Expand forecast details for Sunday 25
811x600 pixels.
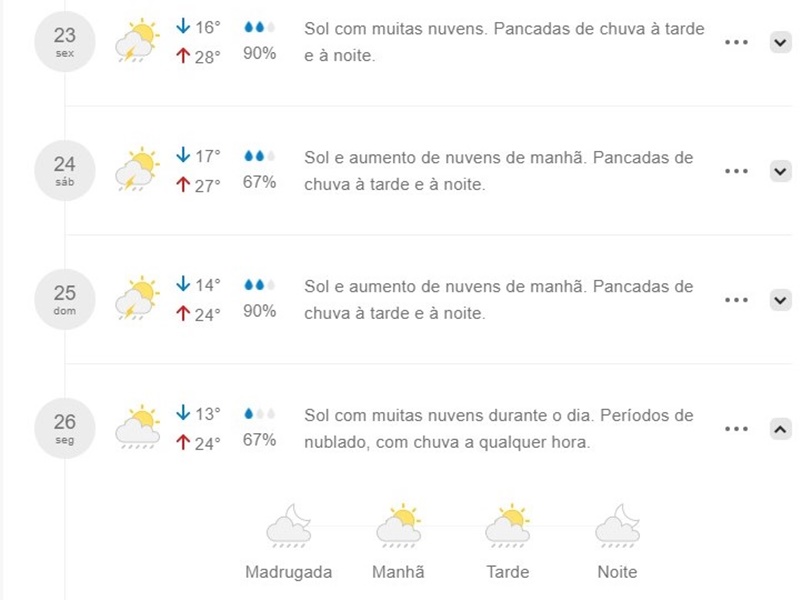pos(780,299)
